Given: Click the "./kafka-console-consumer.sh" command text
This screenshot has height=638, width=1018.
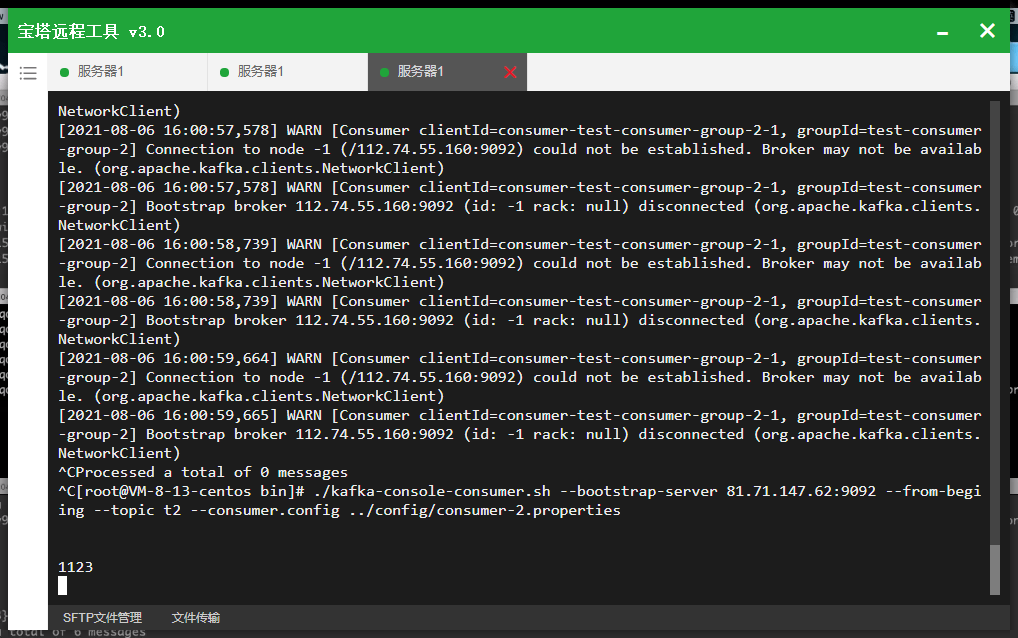Looking at the screenshot, I should point(432,491).
